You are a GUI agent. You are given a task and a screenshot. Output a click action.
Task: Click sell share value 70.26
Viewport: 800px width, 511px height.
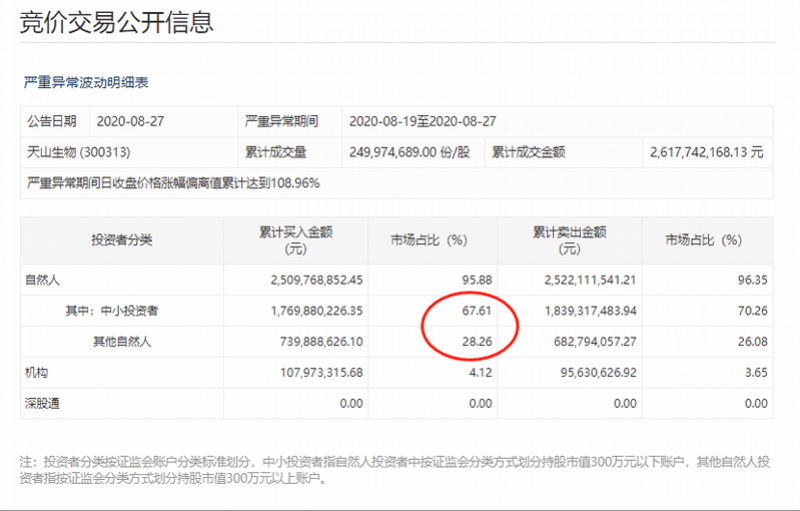[753, 311]
